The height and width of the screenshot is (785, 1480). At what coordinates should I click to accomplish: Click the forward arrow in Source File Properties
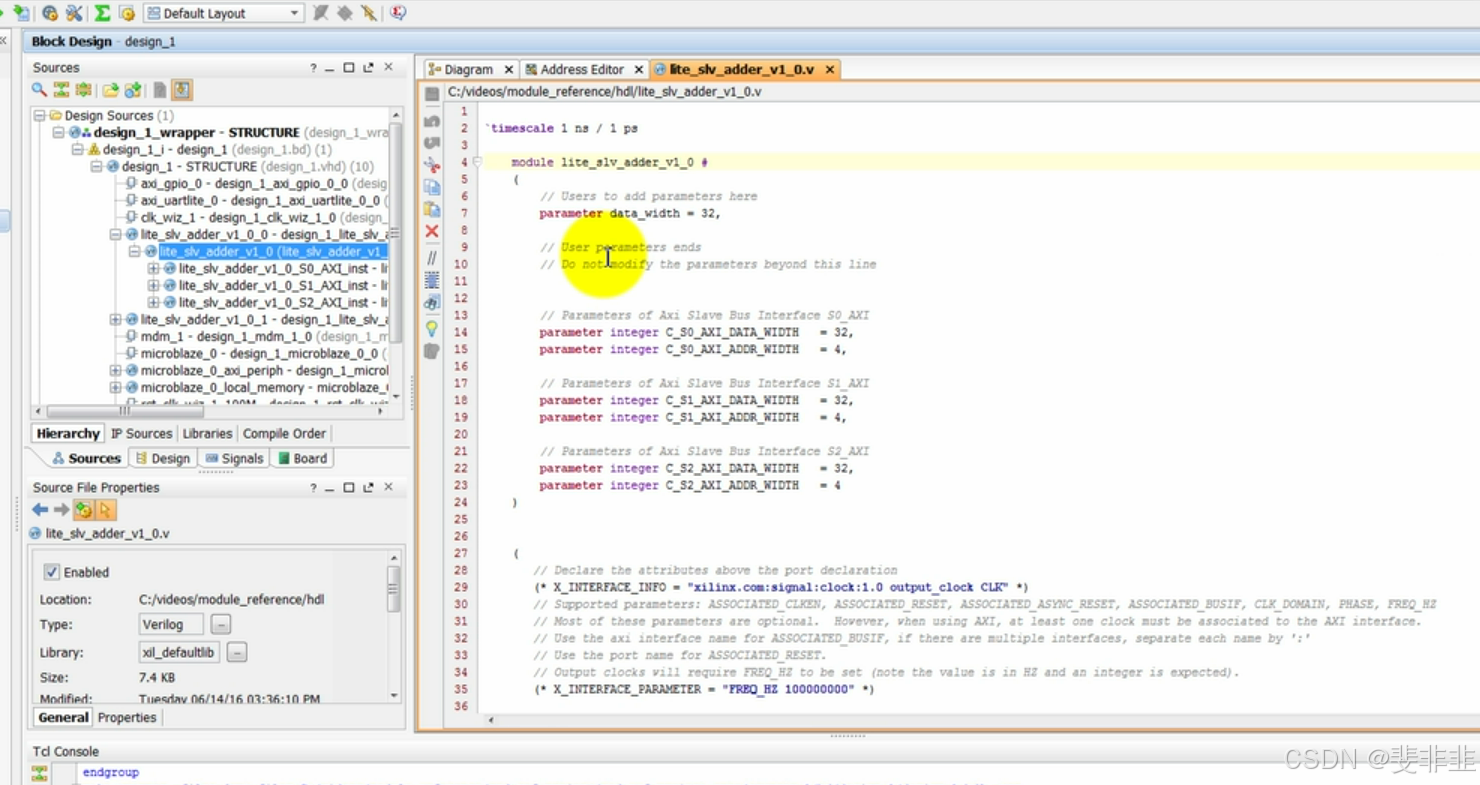point(61,510)
